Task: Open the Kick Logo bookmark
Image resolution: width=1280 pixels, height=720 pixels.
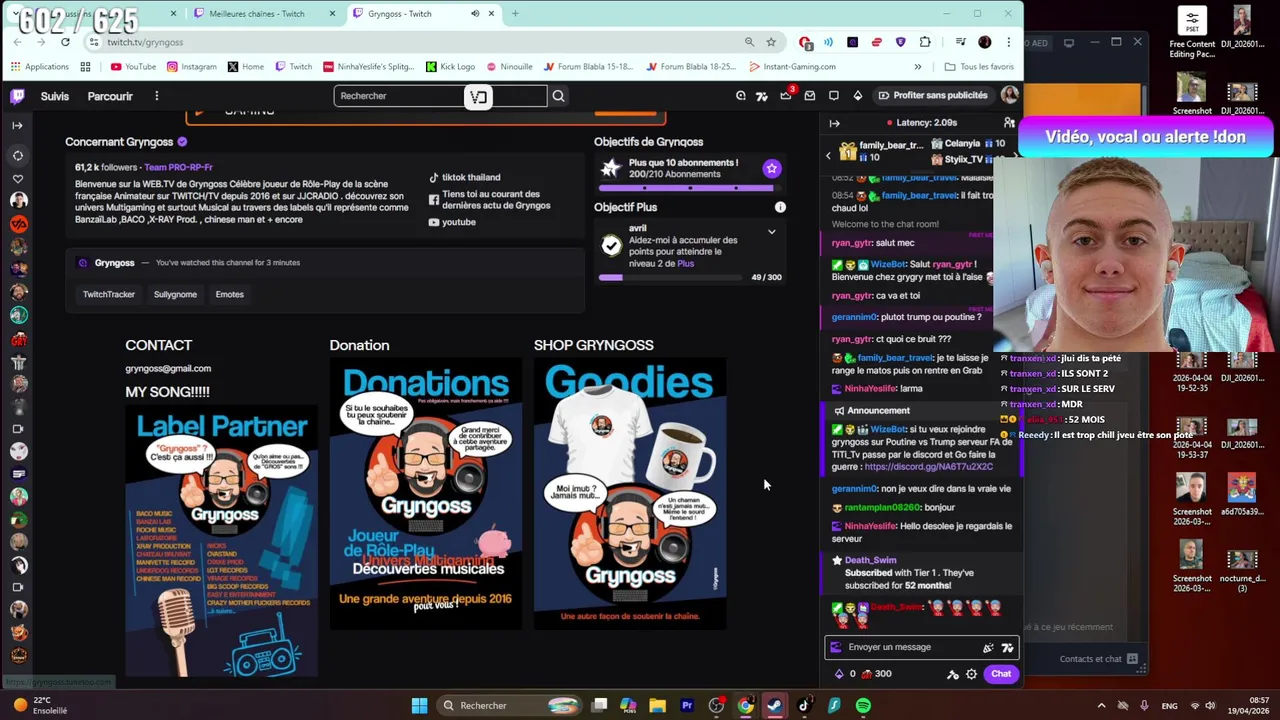Action: pyautogui.click(x=450, y=67)
